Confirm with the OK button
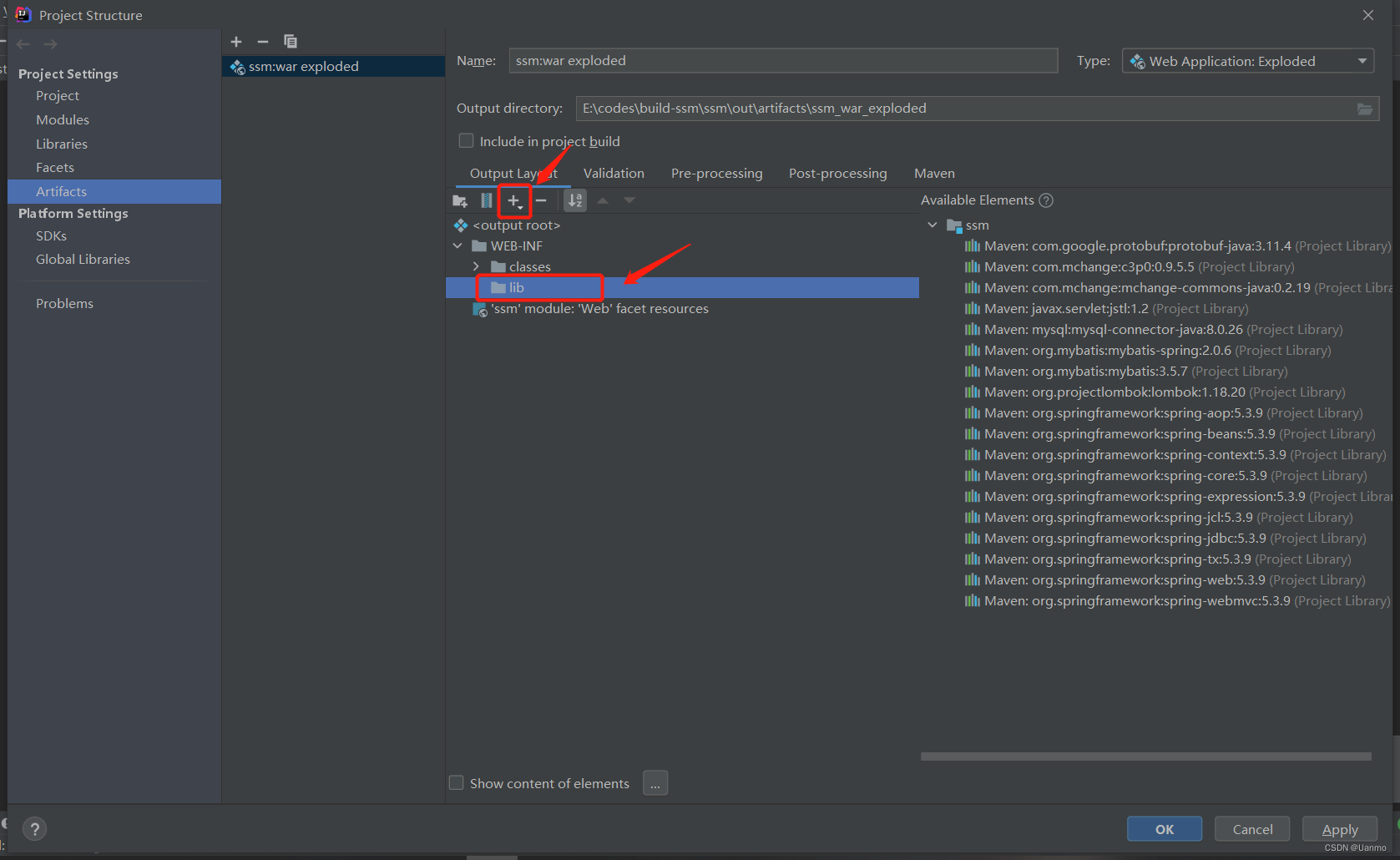The image size is (1400, 860). (1165, 829)
